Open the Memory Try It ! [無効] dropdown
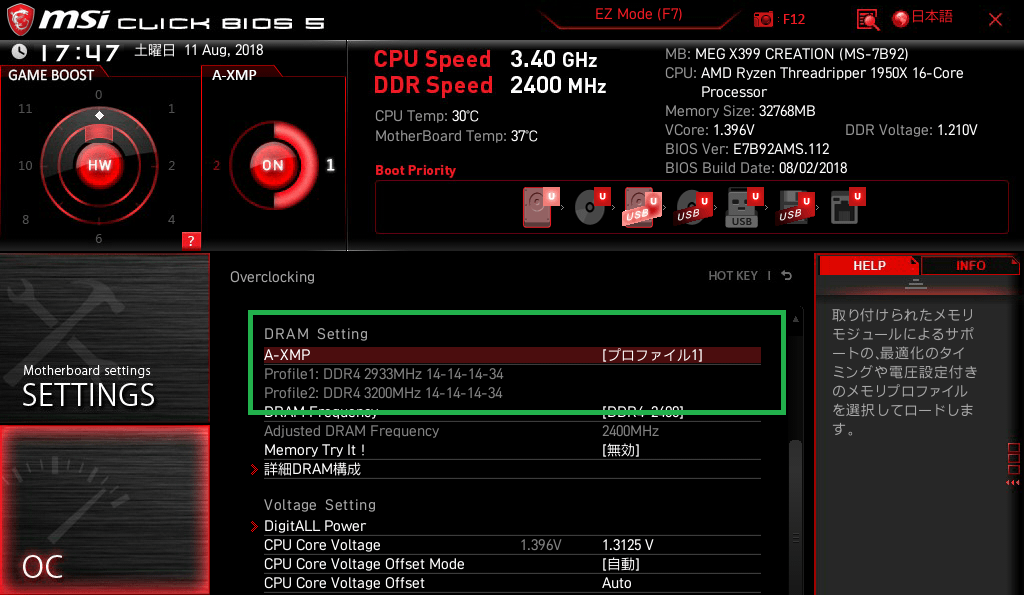Viewport: 1024px width, 595px height. (x=620, y=450)
